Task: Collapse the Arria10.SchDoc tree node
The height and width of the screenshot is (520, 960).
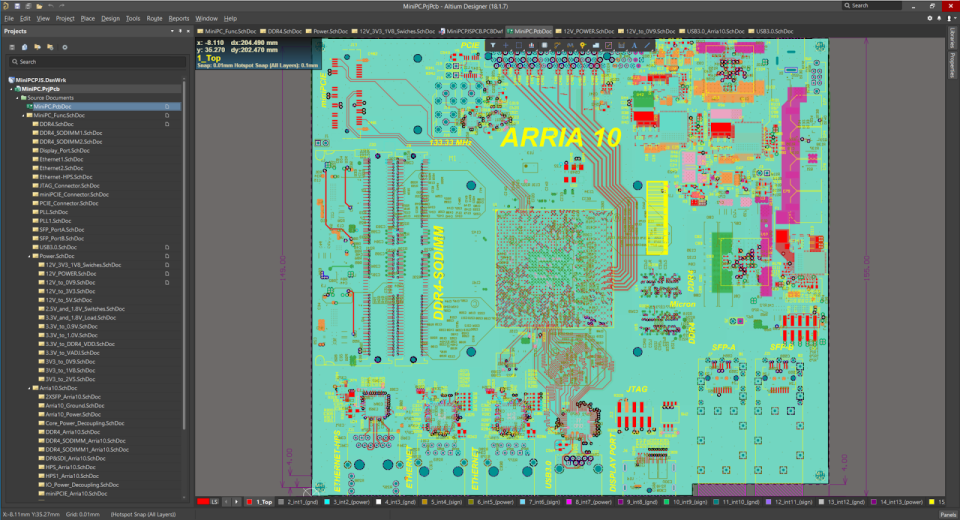Action: pyautogui.click(x=29, y=388)
